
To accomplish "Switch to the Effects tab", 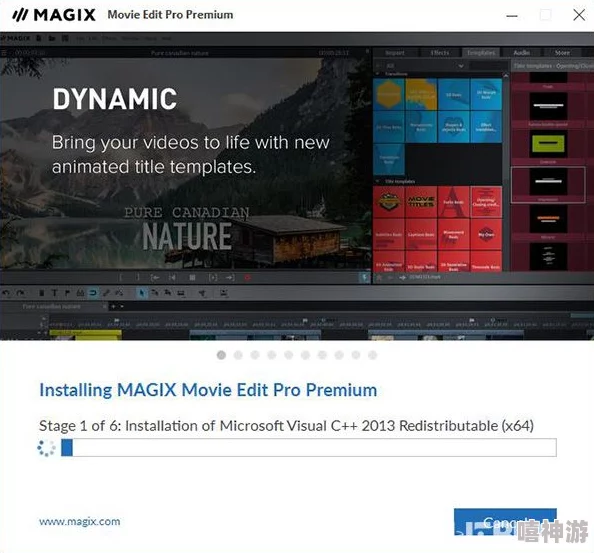I will (x=440, y=53).
